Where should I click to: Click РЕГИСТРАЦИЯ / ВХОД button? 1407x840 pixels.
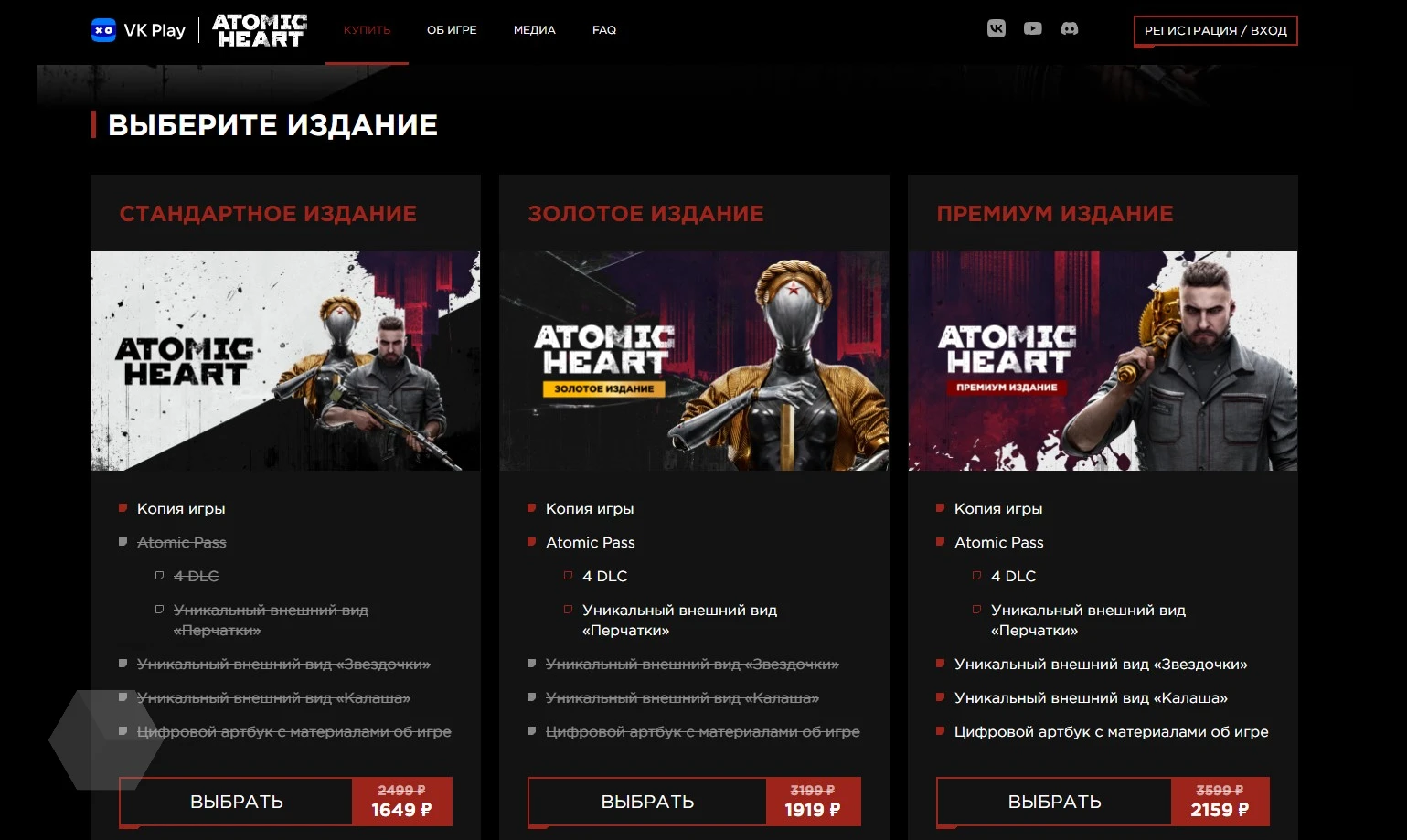(x=1215, y=30)
